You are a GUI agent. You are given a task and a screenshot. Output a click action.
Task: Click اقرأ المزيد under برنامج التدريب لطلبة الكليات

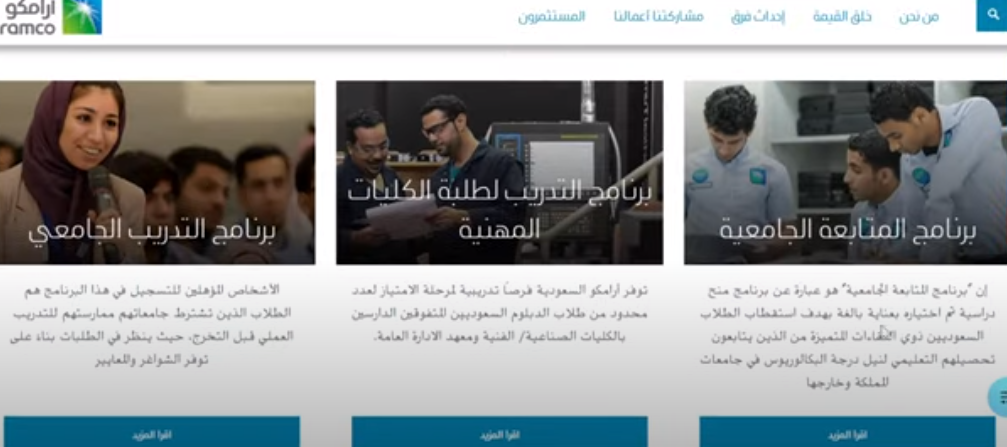[x=500, y=432]
